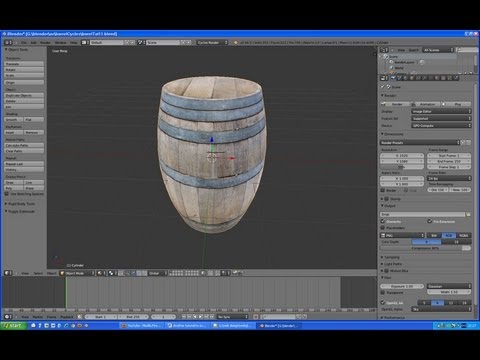480x360 pixels.
Task: Click the first playback control in the timeline
Action: [x=184, y=317]
